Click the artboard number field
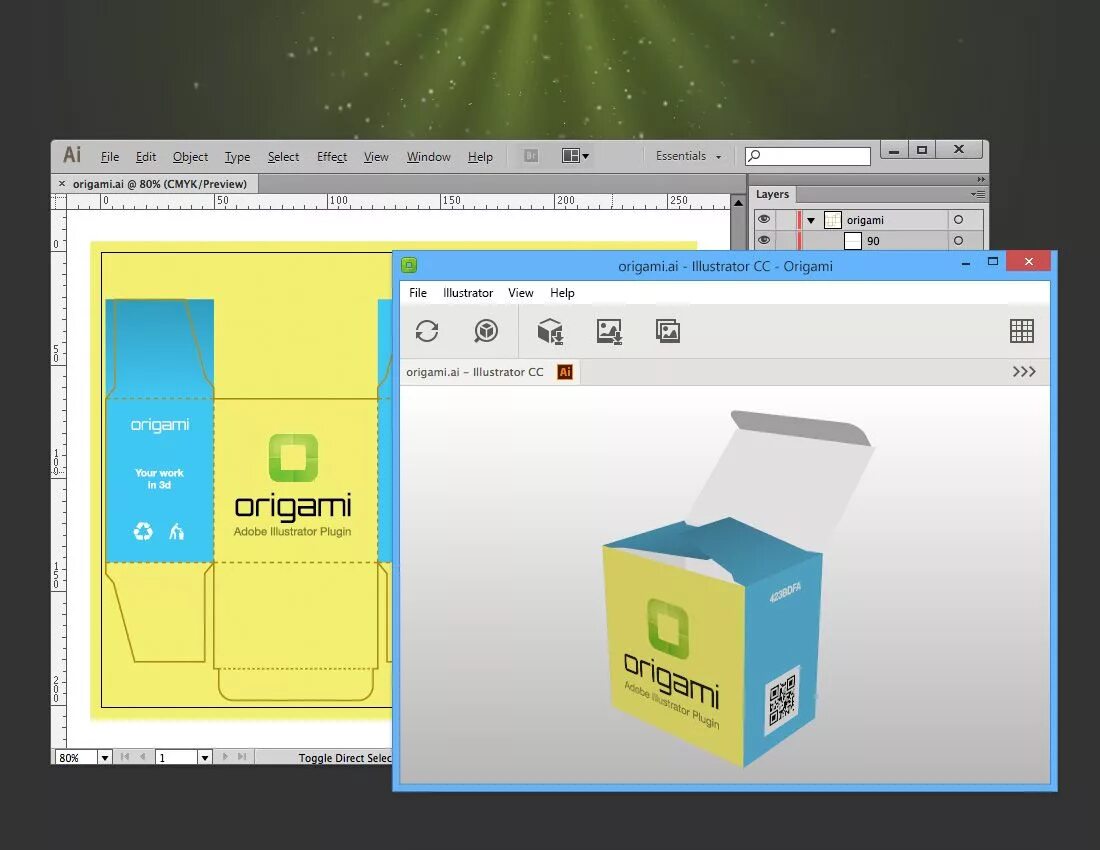Viewport: 1100px width, 850px height. click(176, 757)
